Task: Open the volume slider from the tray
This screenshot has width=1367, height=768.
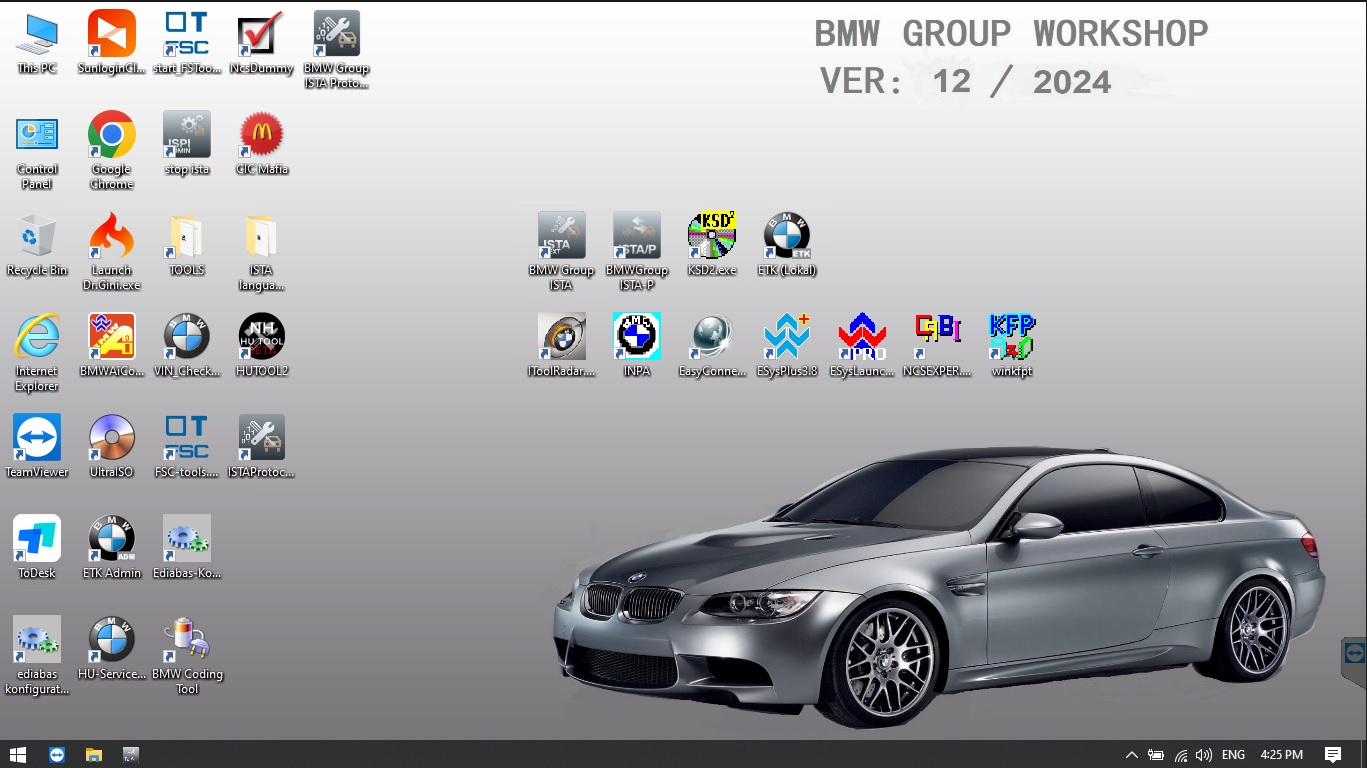Action: (1204, 754)
